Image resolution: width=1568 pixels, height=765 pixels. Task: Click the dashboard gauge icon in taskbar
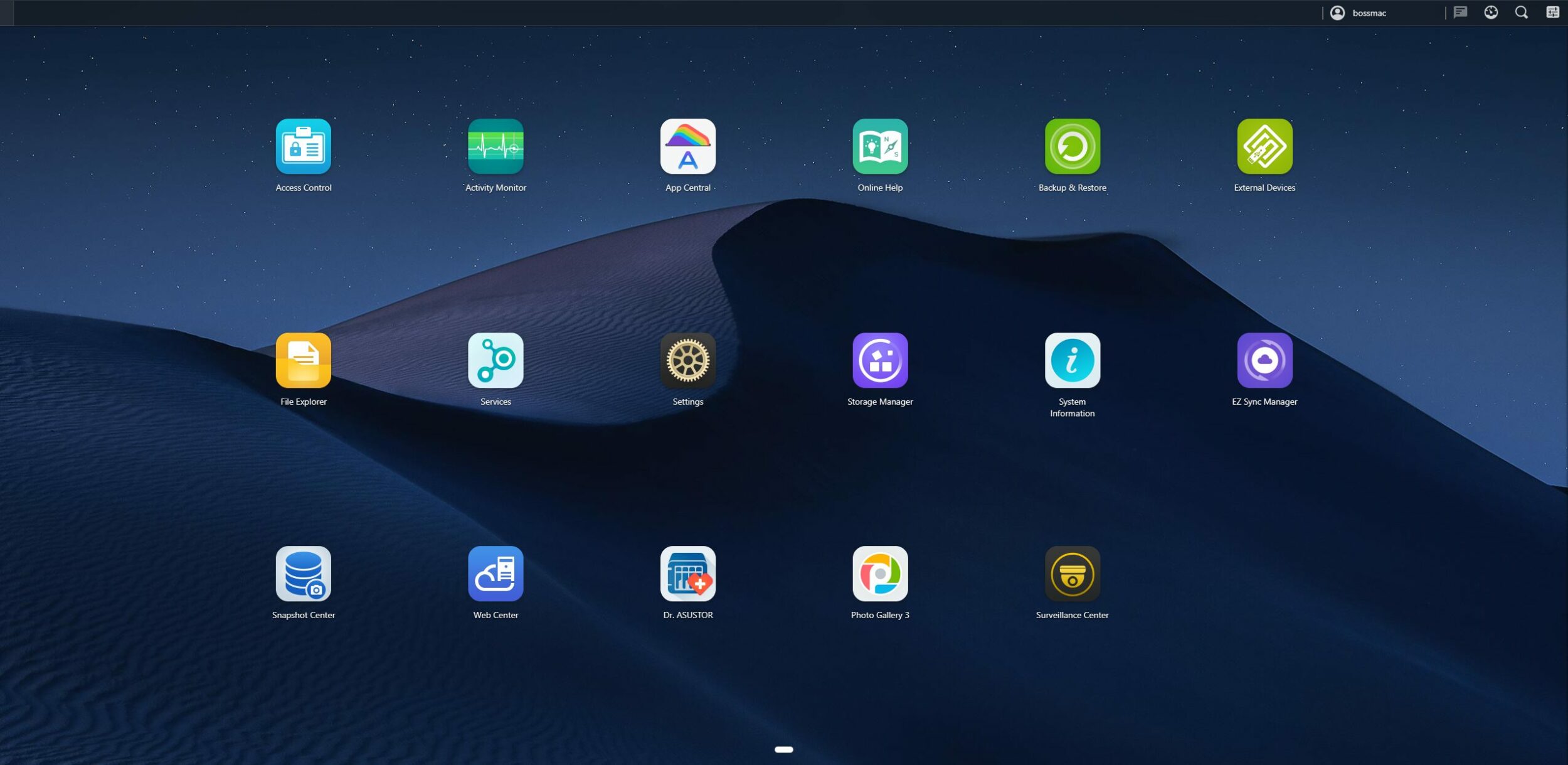tap(1491, 13)
